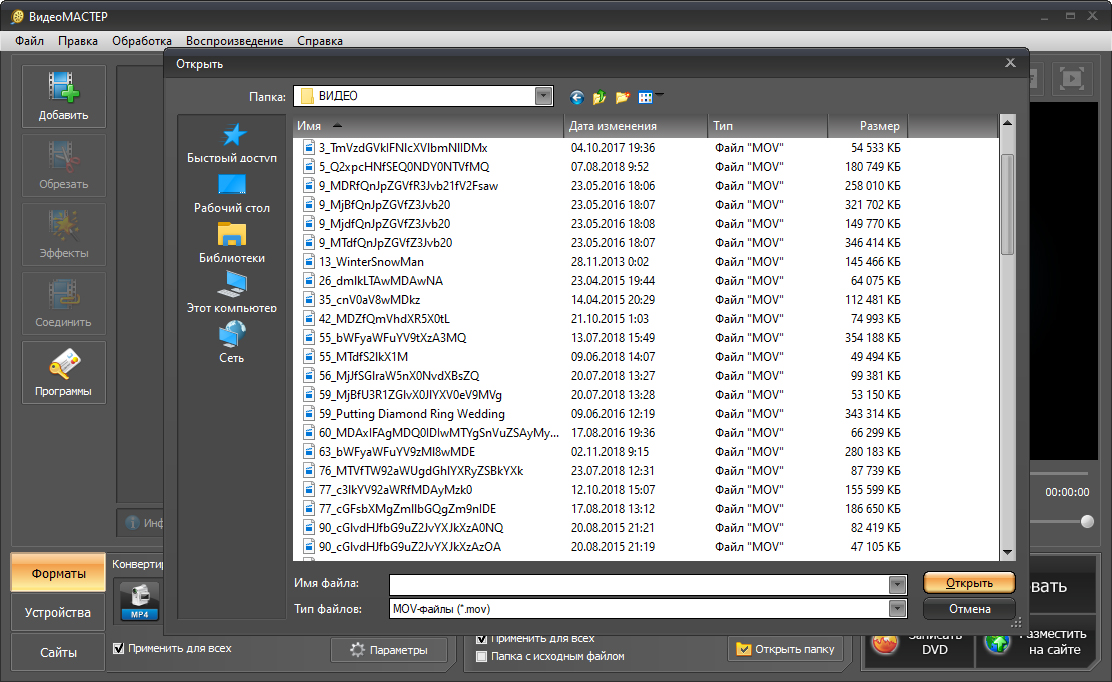Screen dimensions: 1112x682
Task: Enable Папка с исходным файлом checkbox
Action: pos(482,657)
